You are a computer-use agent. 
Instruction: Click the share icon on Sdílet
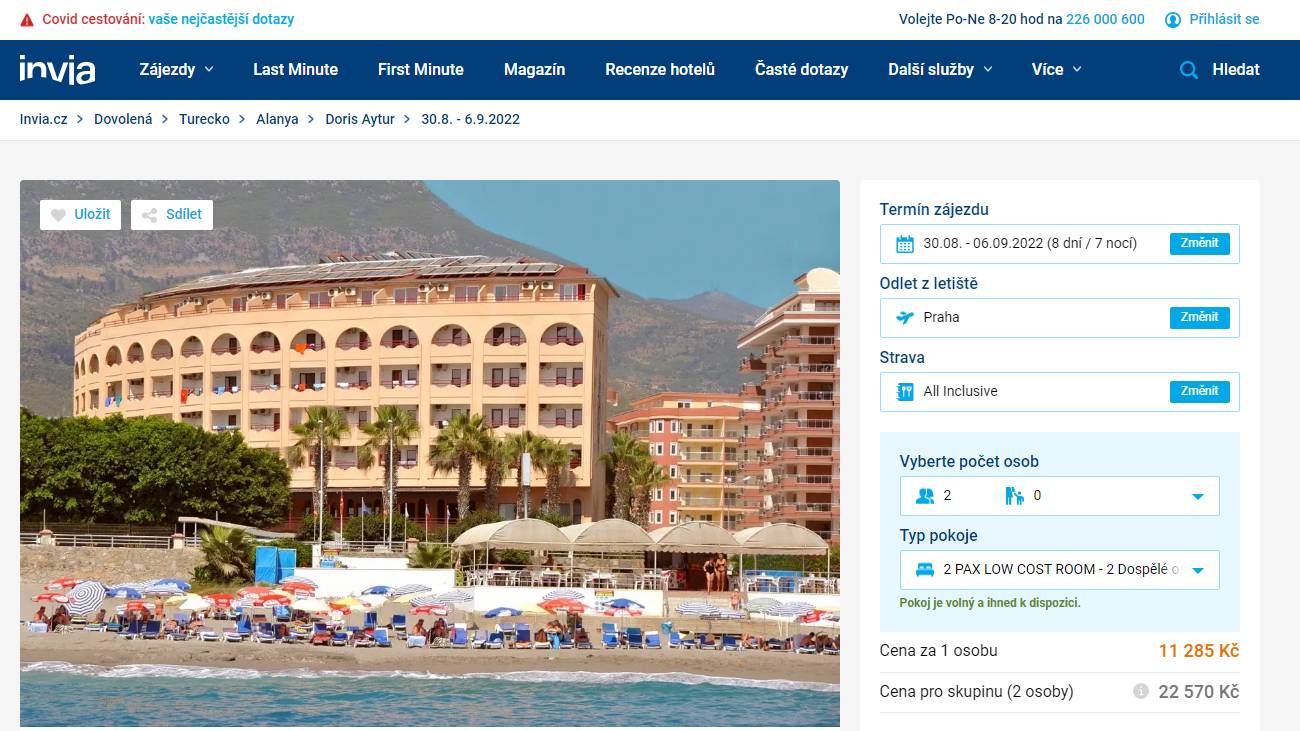149,215
